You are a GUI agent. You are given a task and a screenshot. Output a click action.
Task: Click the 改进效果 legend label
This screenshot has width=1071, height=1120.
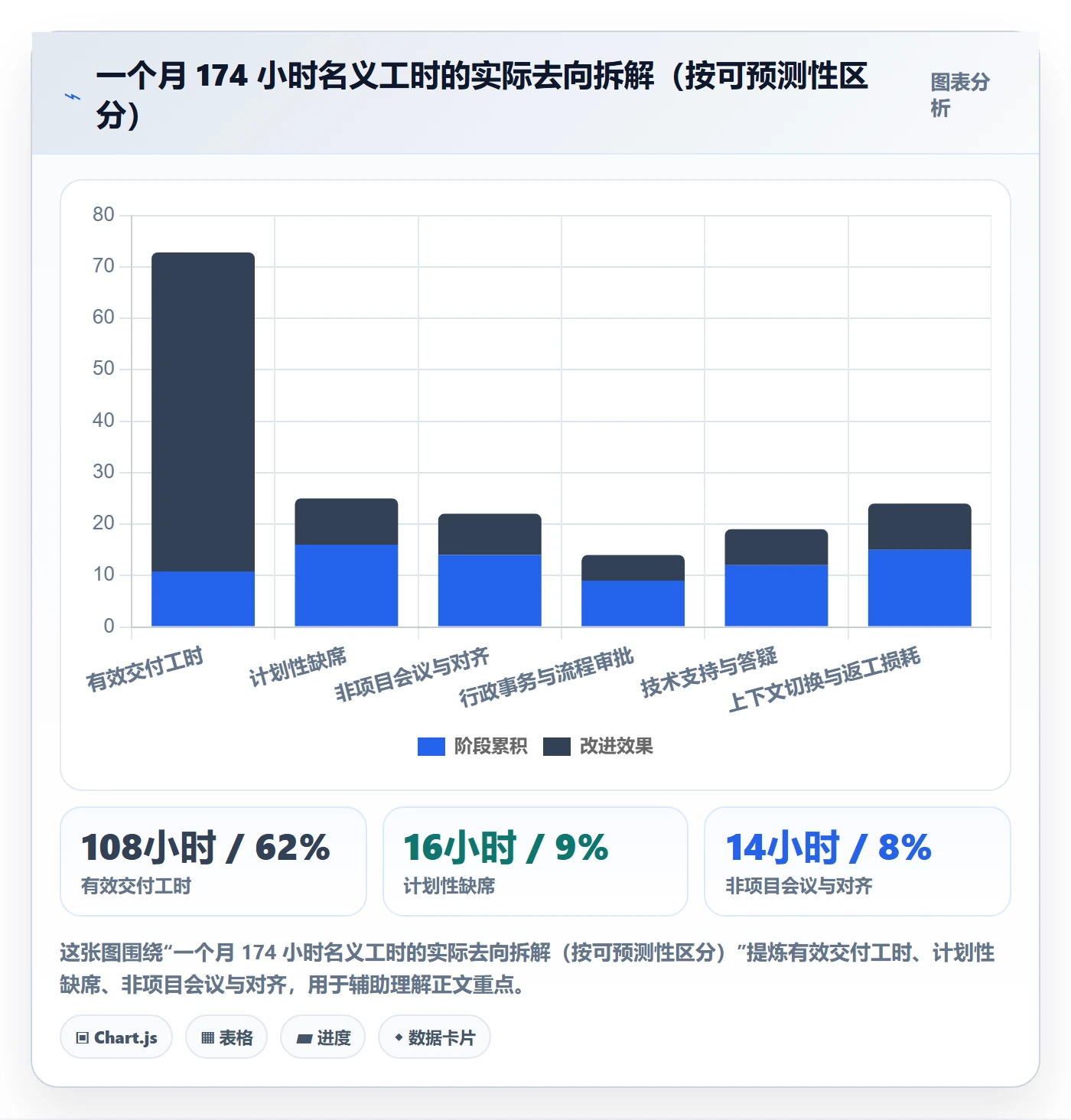pos(617,747)
